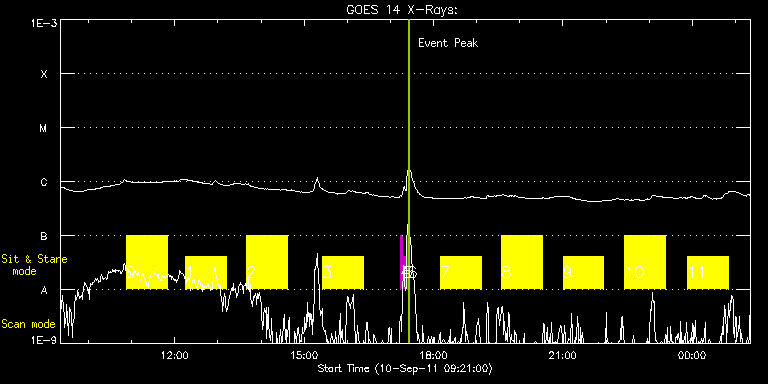The width and height of the screenshot is (768, 384).
Task: Click the 18:00 time axis label
Action: click(x=433, y=355)
